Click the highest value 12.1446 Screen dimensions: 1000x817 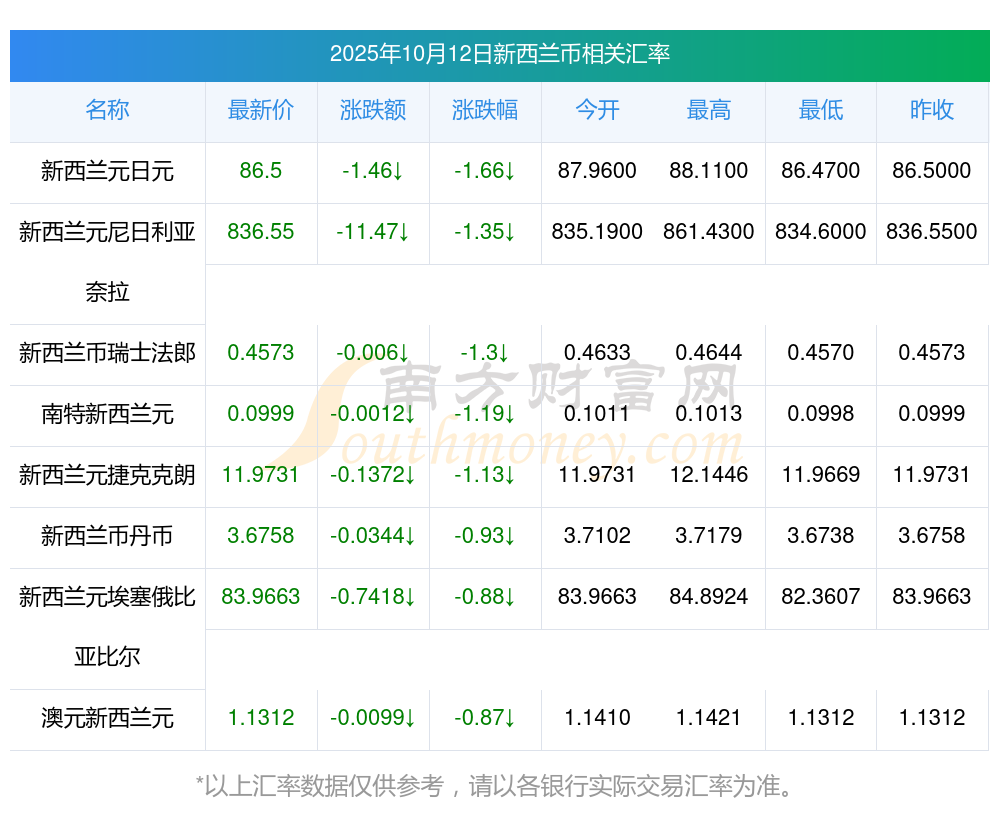709,475
